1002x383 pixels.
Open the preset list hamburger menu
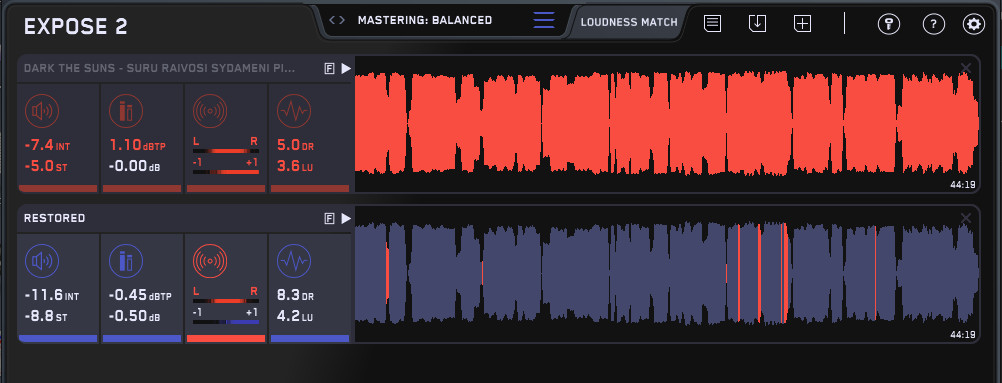pyautogui.click(x=544, y=20)
